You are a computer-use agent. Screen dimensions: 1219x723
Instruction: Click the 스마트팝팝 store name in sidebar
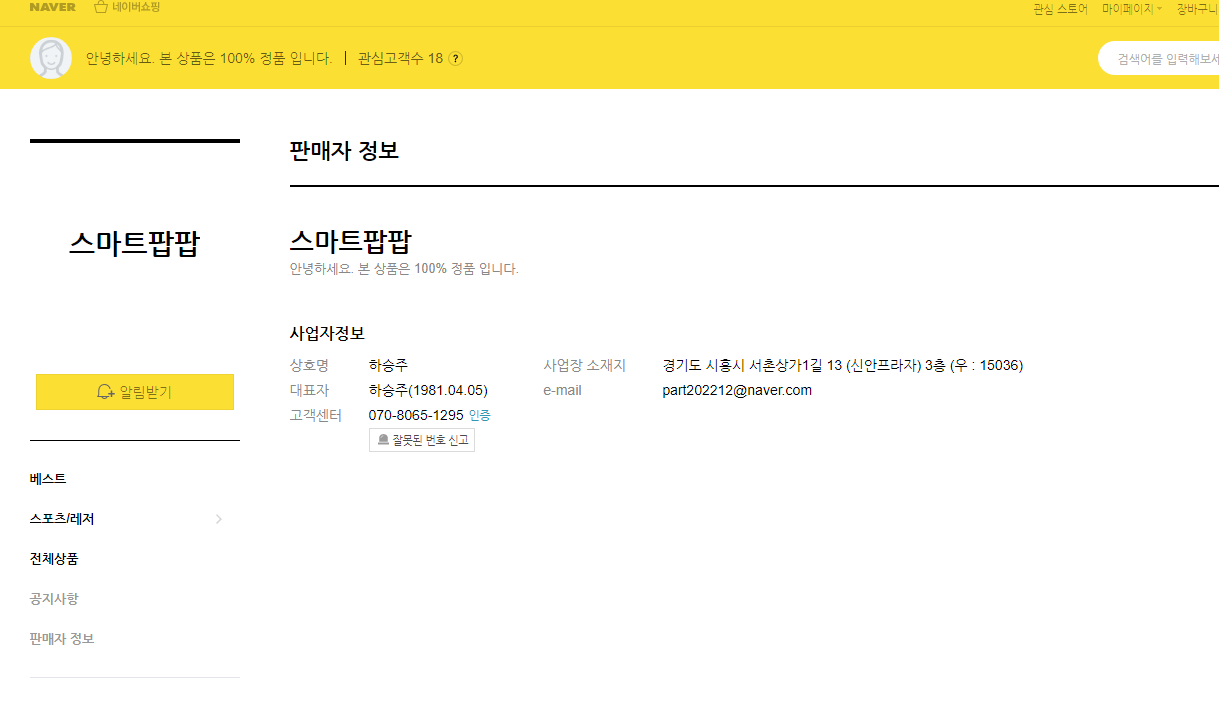tap(134, 244)
